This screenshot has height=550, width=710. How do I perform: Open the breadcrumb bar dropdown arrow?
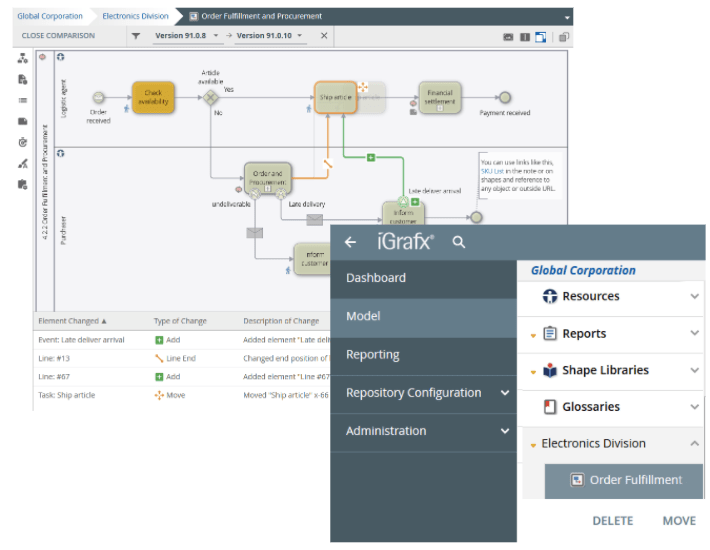(567, 18)
